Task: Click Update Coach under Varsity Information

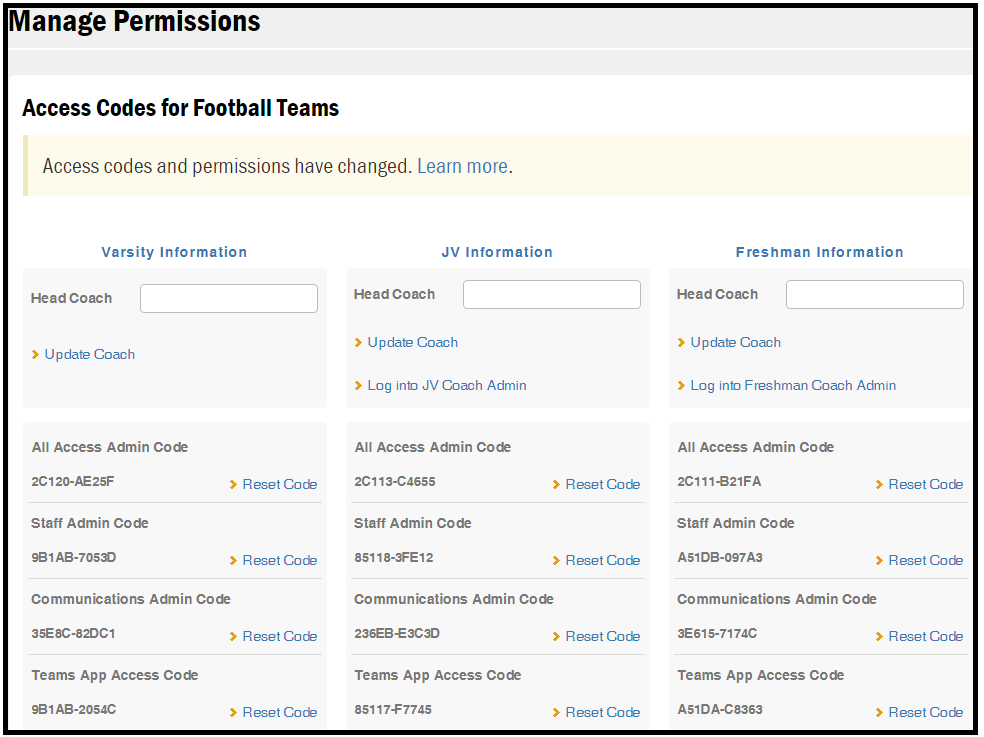Action: pyautogui.click(x=89, y=354)
